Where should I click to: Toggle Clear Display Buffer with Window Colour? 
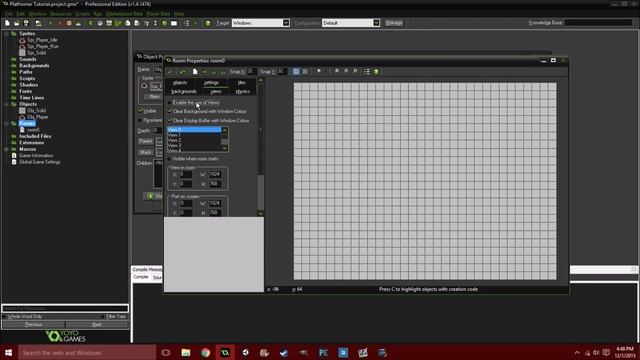tap(170, 121)
